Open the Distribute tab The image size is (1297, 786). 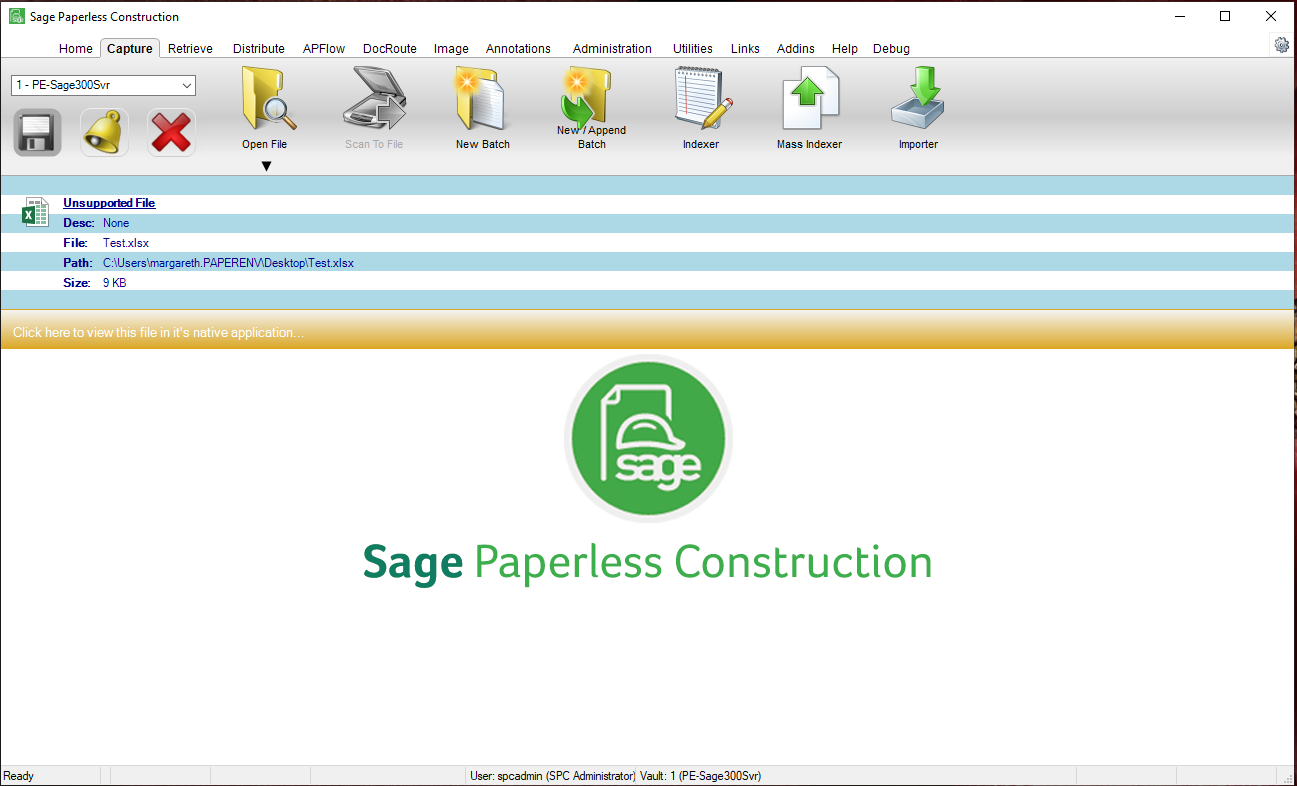259,48
